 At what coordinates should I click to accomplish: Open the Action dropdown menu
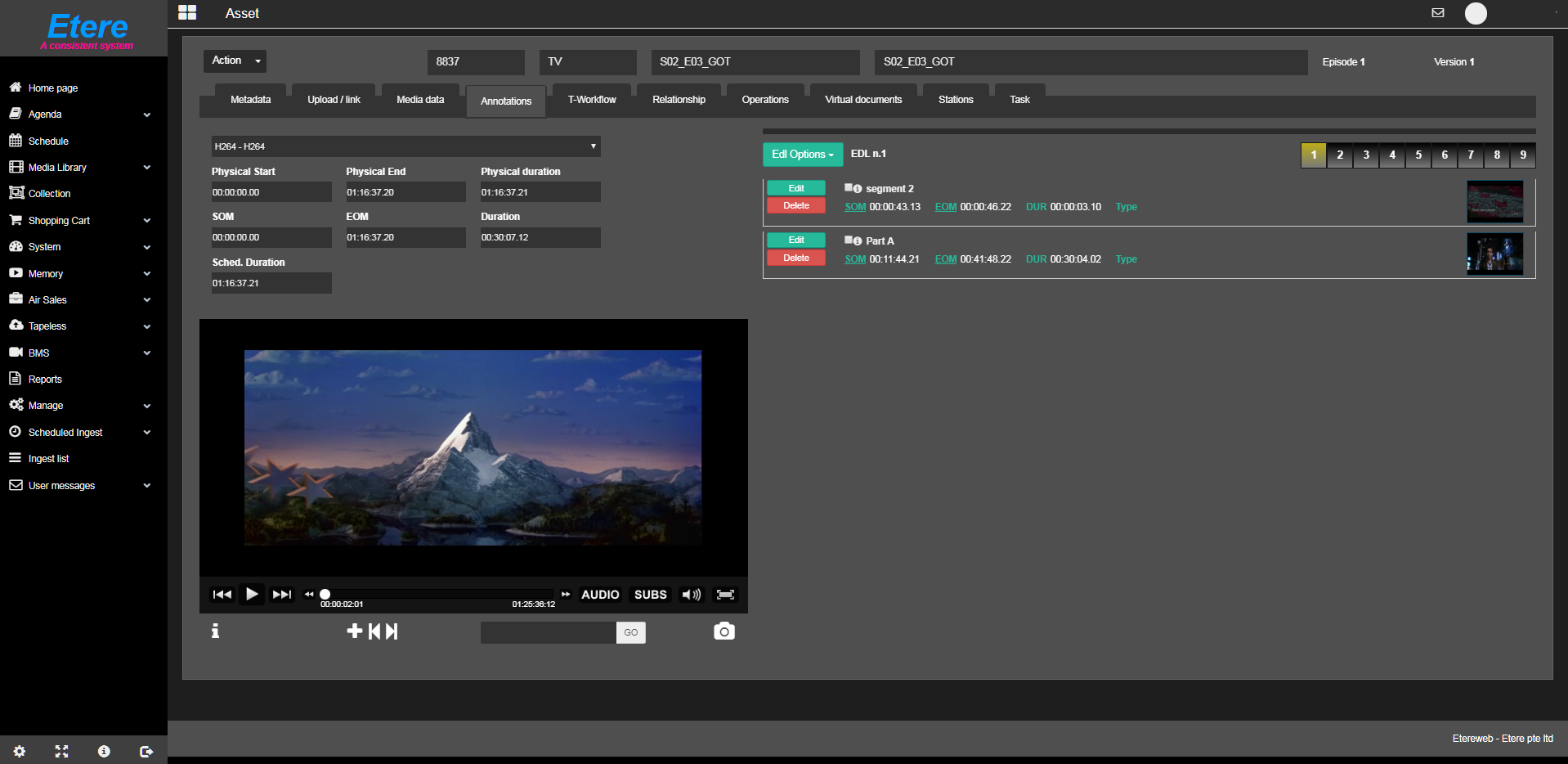(x=235, y=61)
